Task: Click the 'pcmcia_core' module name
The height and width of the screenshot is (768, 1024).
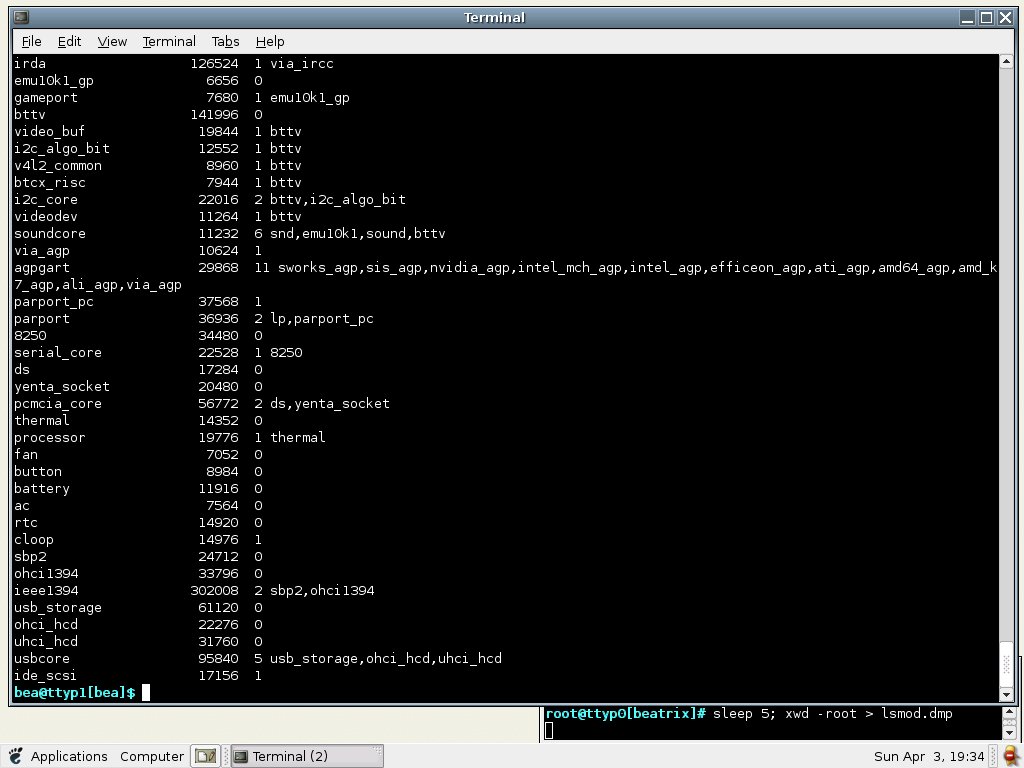Action: click(57, 404)
